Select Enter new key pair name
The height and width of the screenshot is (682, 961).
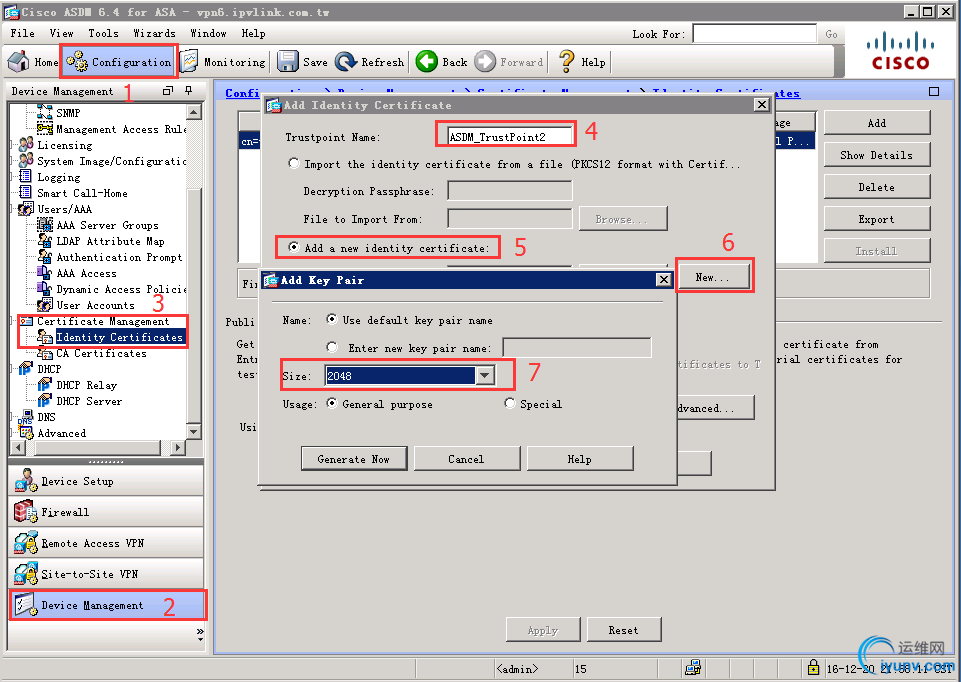tap(332, 347)
